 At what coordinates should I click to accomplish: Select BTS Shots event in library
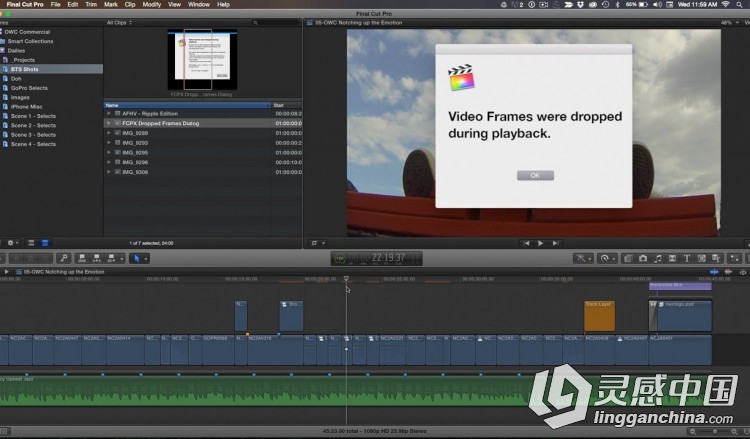coord(51,69)
